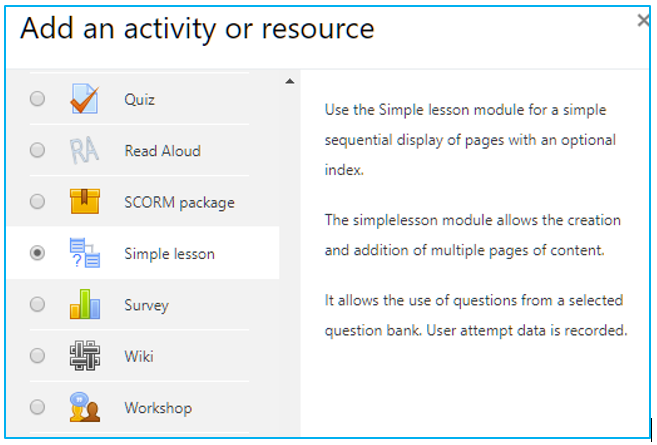This screenshot has height=445, width=657.
Task: Click the Quiz checkmark icon
Action: [x=85, y=98]
